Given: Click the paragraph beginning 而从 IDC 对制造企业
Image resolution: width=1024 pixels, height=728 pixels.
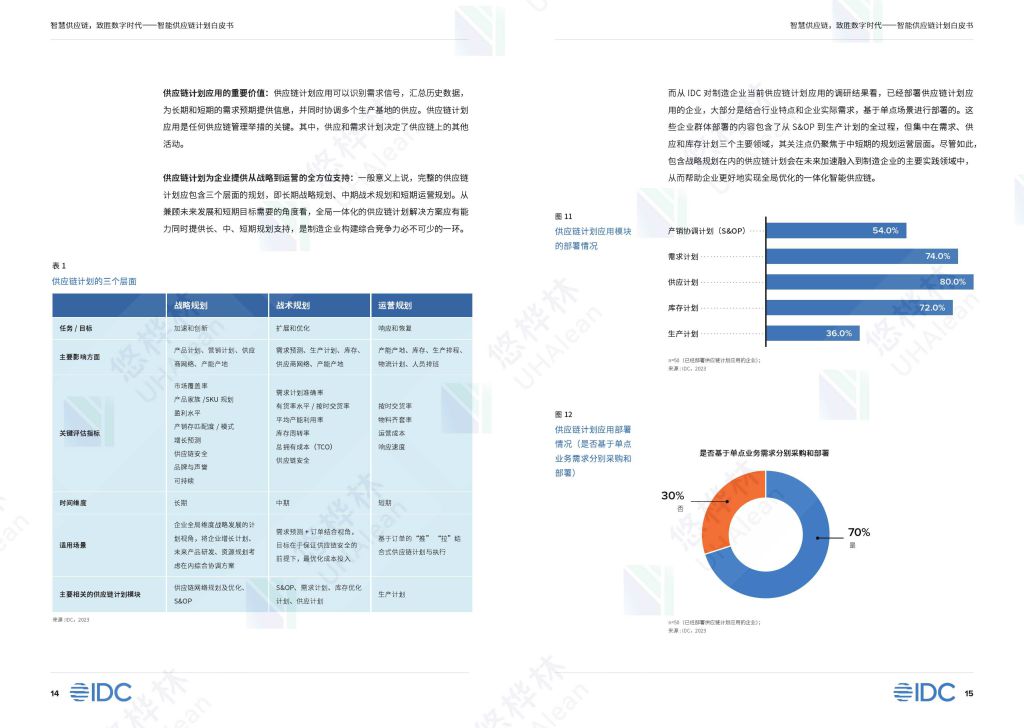Looking at the screenshot, I should pos(822,136).
